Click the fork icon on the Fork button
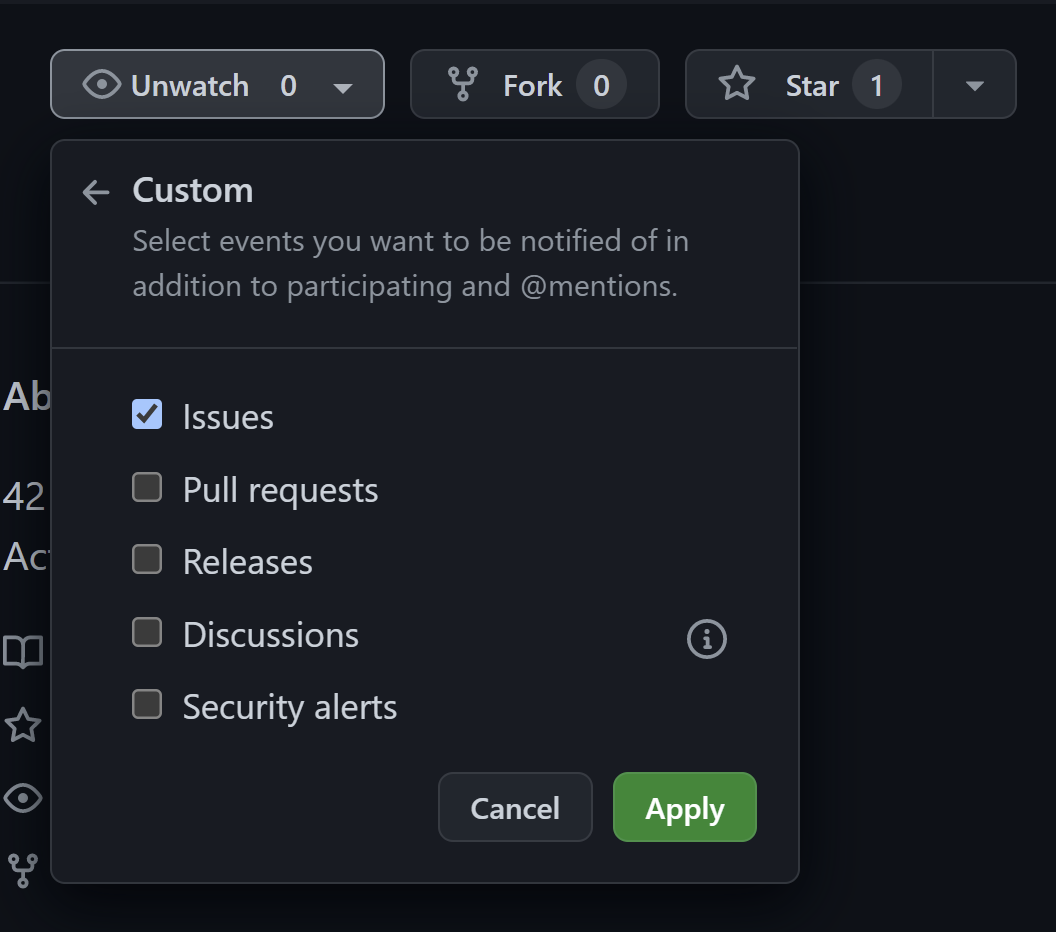This screenshot has width=1056, height=932. (x=462, y=85)
